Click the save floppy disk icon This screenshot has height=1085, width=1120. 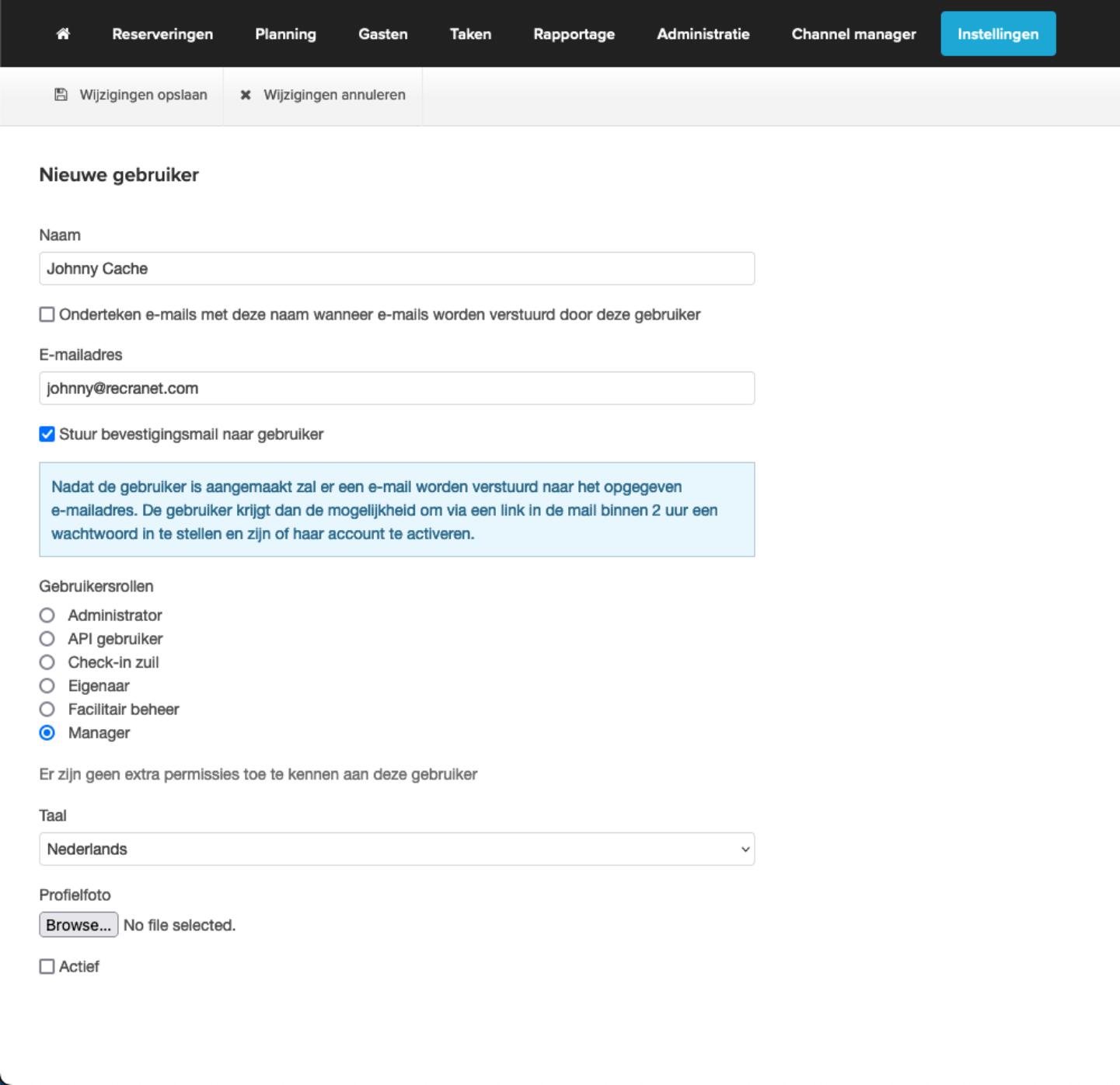click(x=61, y=95)
